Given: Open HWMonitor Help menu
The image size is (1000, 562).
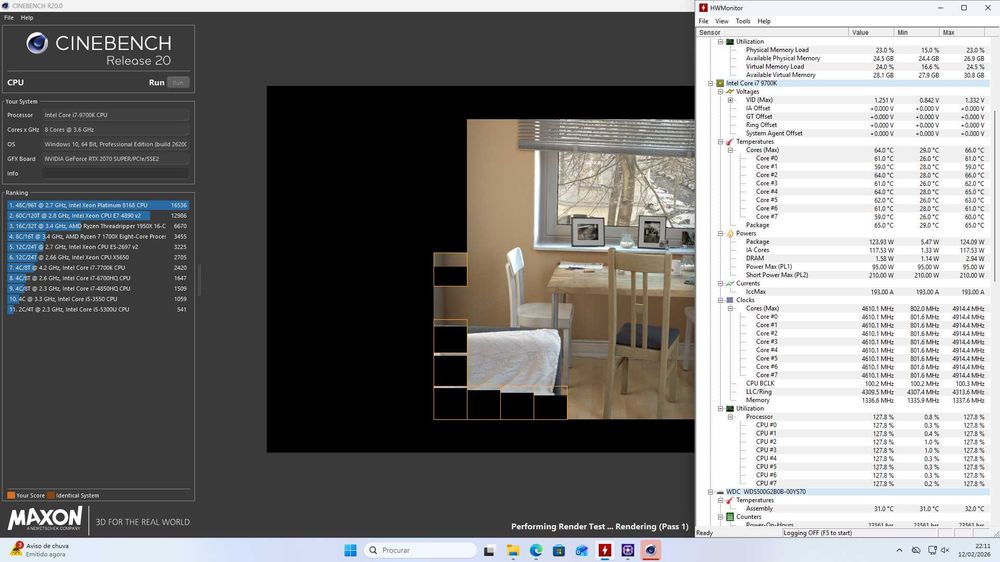Looking at the screenshot, I should [764, 21].
